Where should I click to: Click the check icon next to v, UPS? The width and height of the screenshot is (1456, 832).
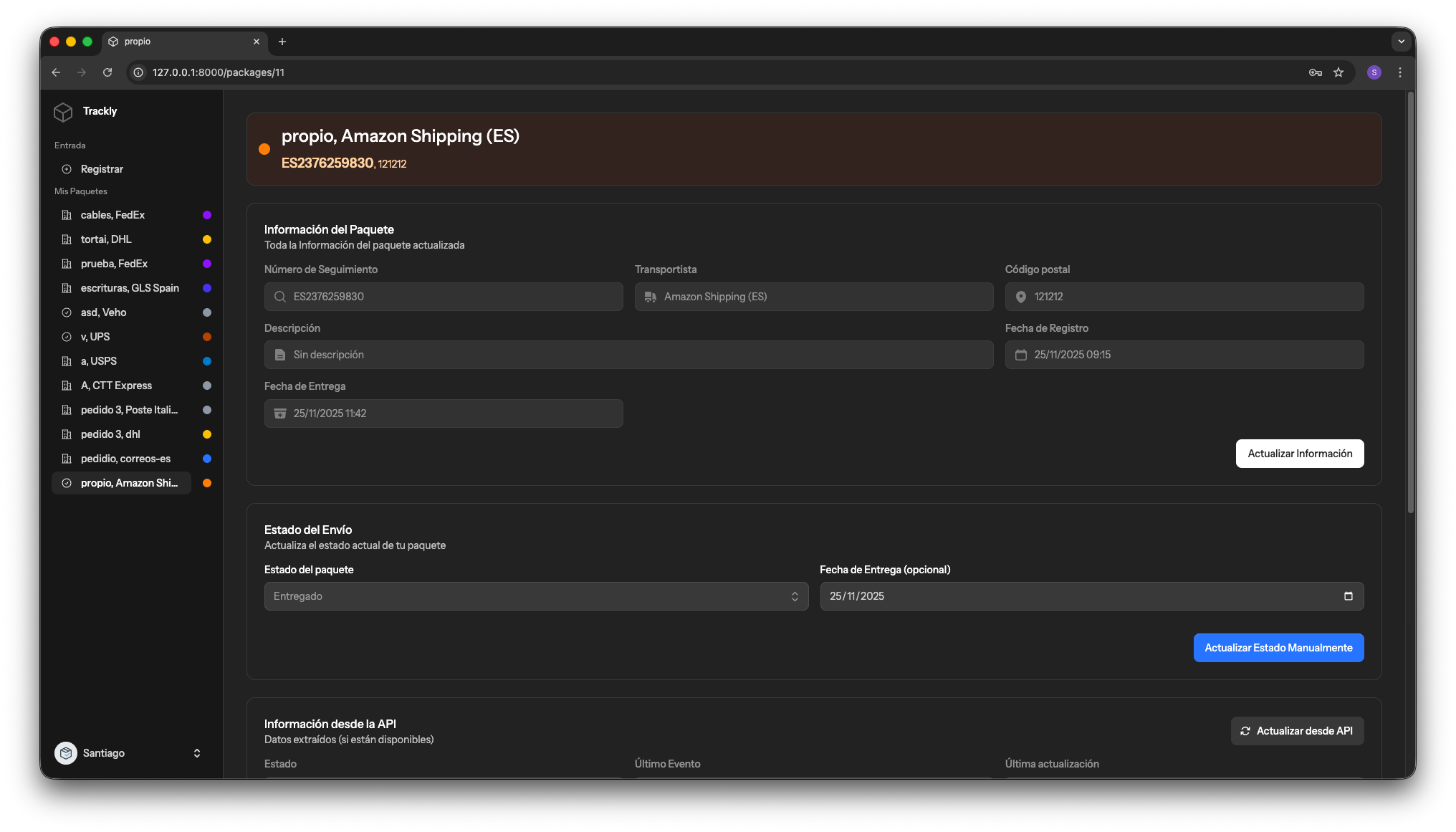tap(67, 337)
